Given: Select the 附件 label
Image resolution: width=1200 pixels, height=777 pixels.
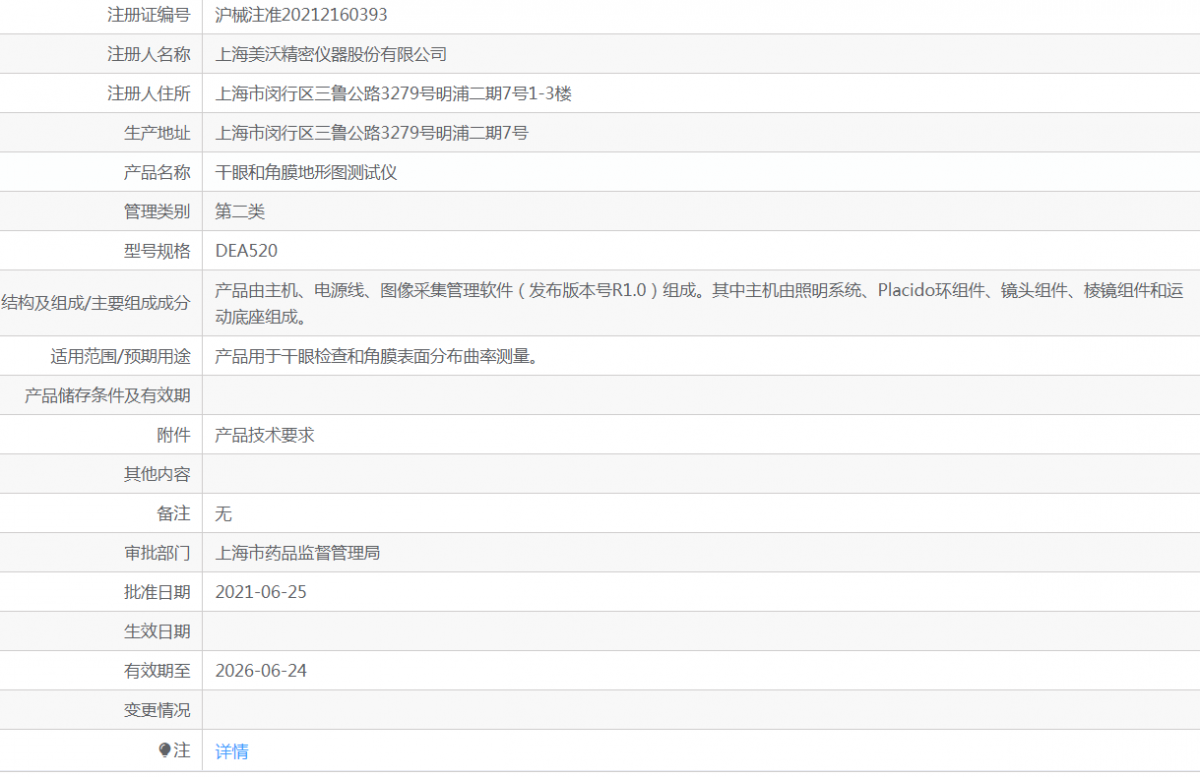Looking at the screenshot, I should [x=174, y=435].
